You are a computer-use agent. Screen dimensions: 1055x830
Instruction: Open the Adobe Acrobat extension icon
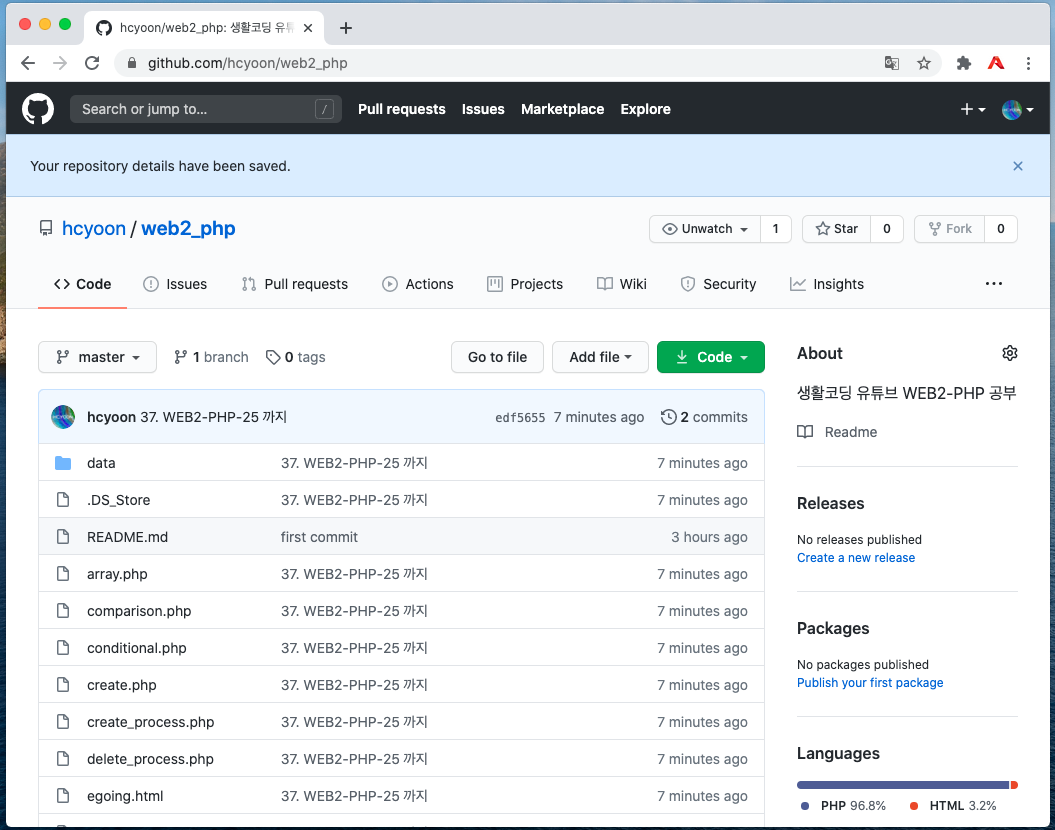tap(996, 63)
